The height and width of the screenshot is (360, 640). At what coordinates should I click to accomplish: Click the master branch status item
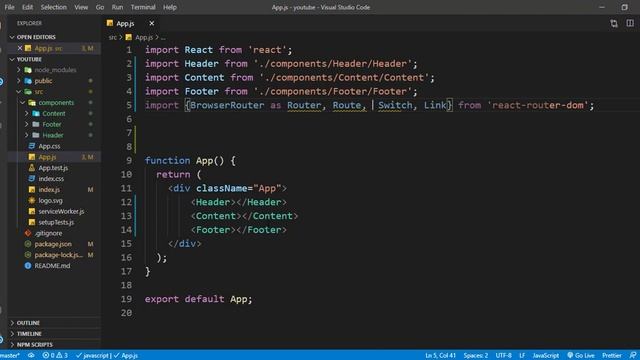[x=10, y=356]
